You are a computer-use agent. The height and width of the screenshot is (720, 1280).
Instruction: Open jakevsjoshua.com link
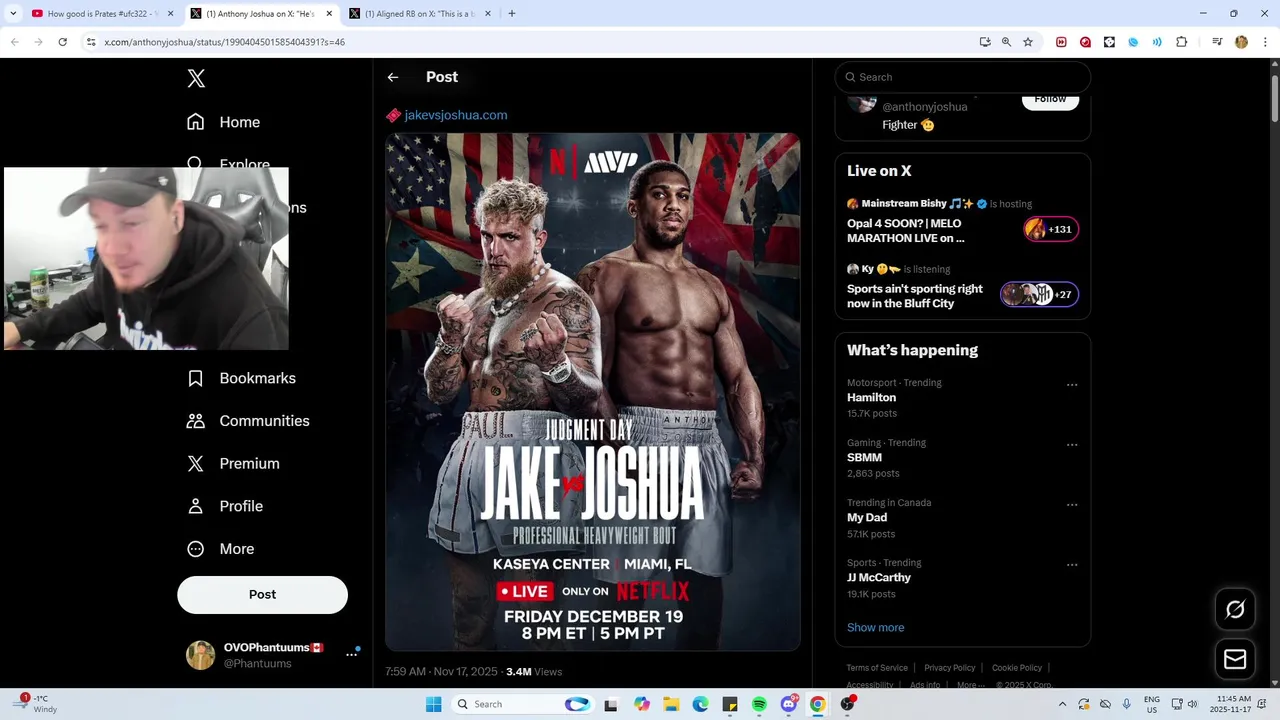click(x=456, y=115)
